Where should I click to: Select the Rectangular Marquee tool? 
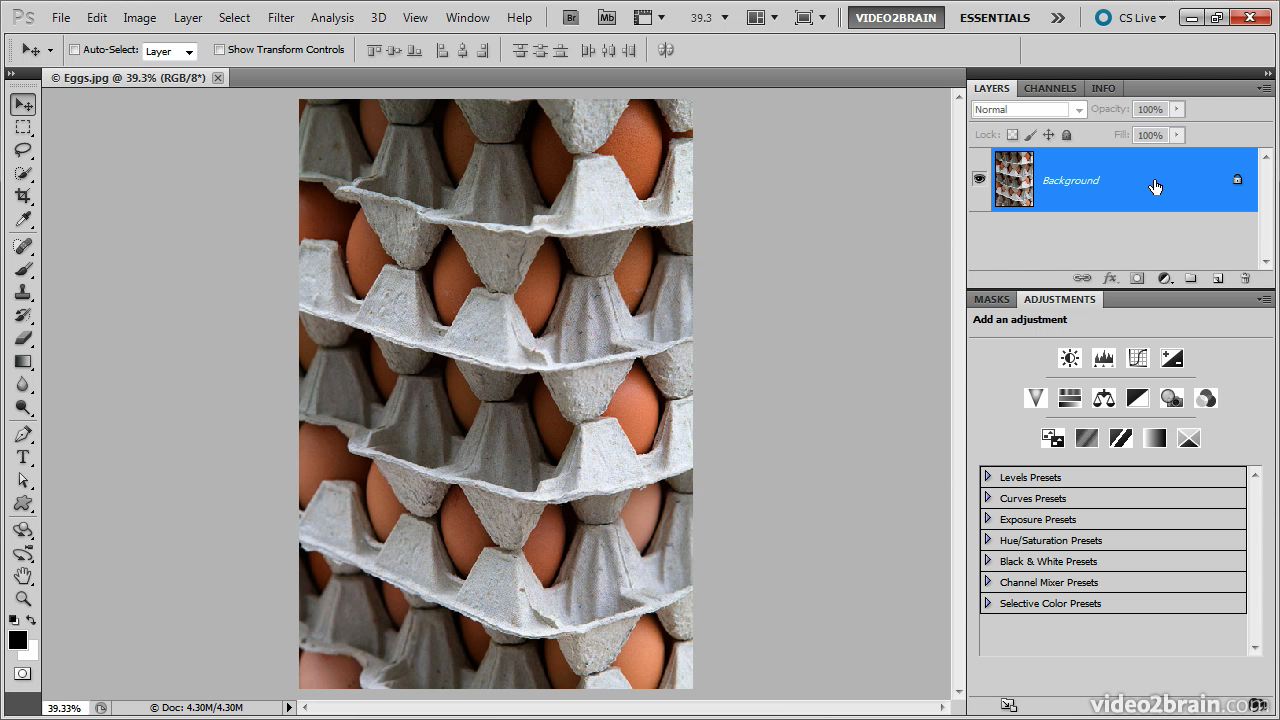[23, 128]
